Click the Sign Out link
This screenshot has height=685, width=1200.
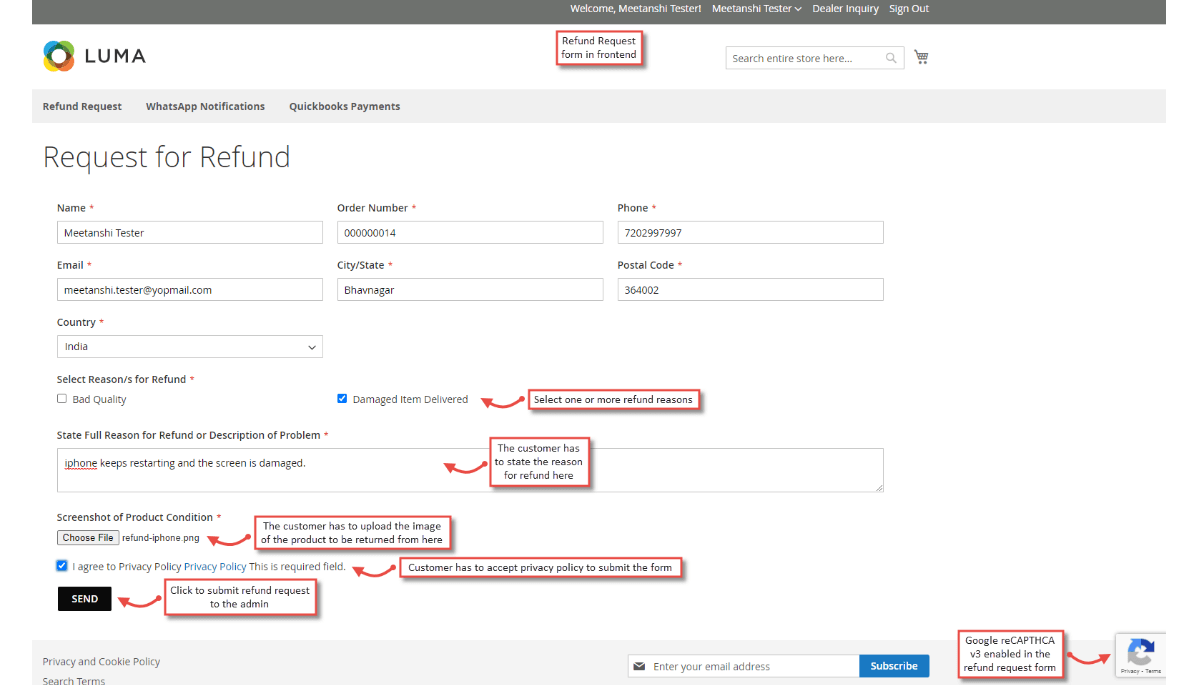(x=908, y=9)
